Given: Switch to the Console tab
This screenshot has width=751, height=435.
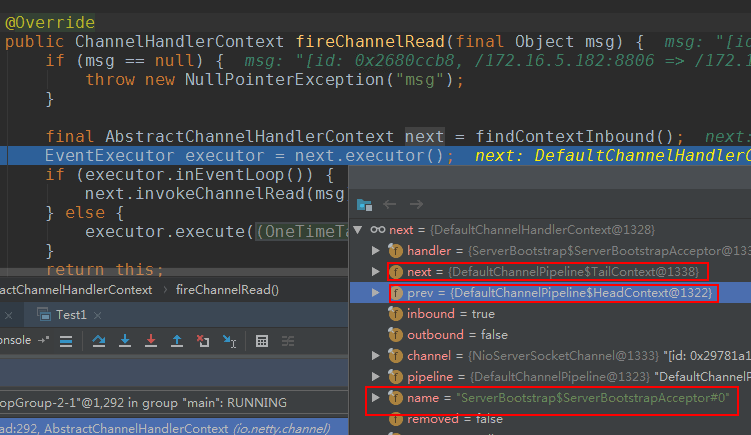Looking at the screenshot, I should [16, 340].
